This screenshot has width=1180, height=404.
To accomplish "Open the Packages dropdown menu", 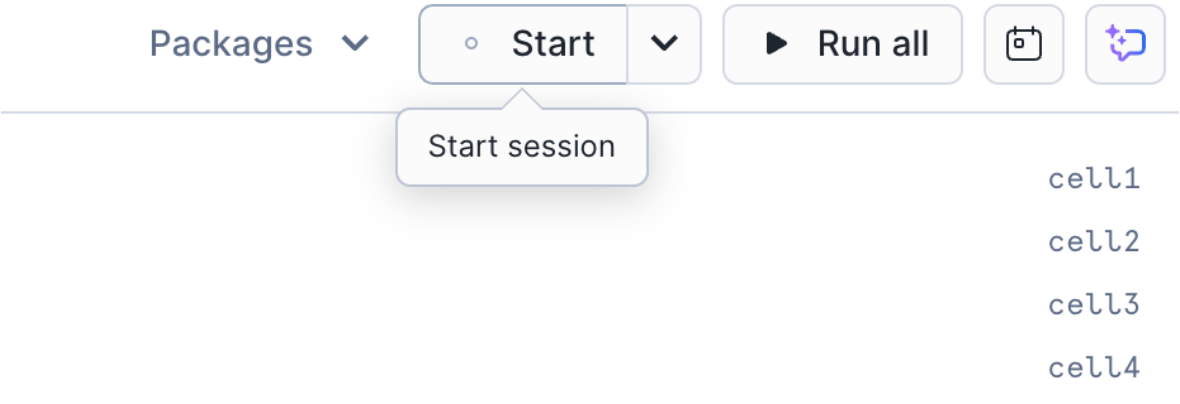I will [260, 44].
